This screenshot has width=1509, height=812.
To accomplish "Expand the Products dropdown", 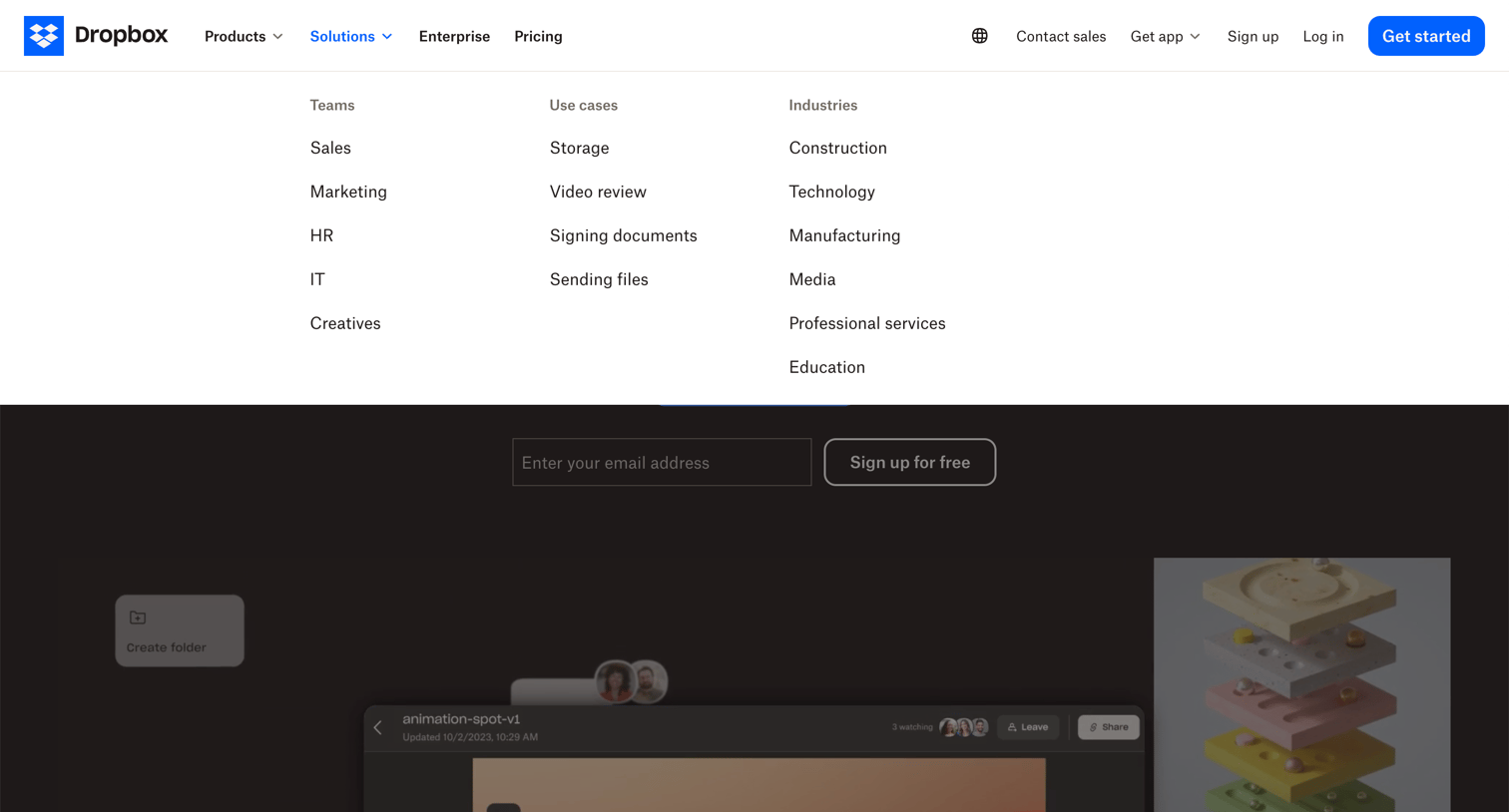I will click(x=244, y=36).
